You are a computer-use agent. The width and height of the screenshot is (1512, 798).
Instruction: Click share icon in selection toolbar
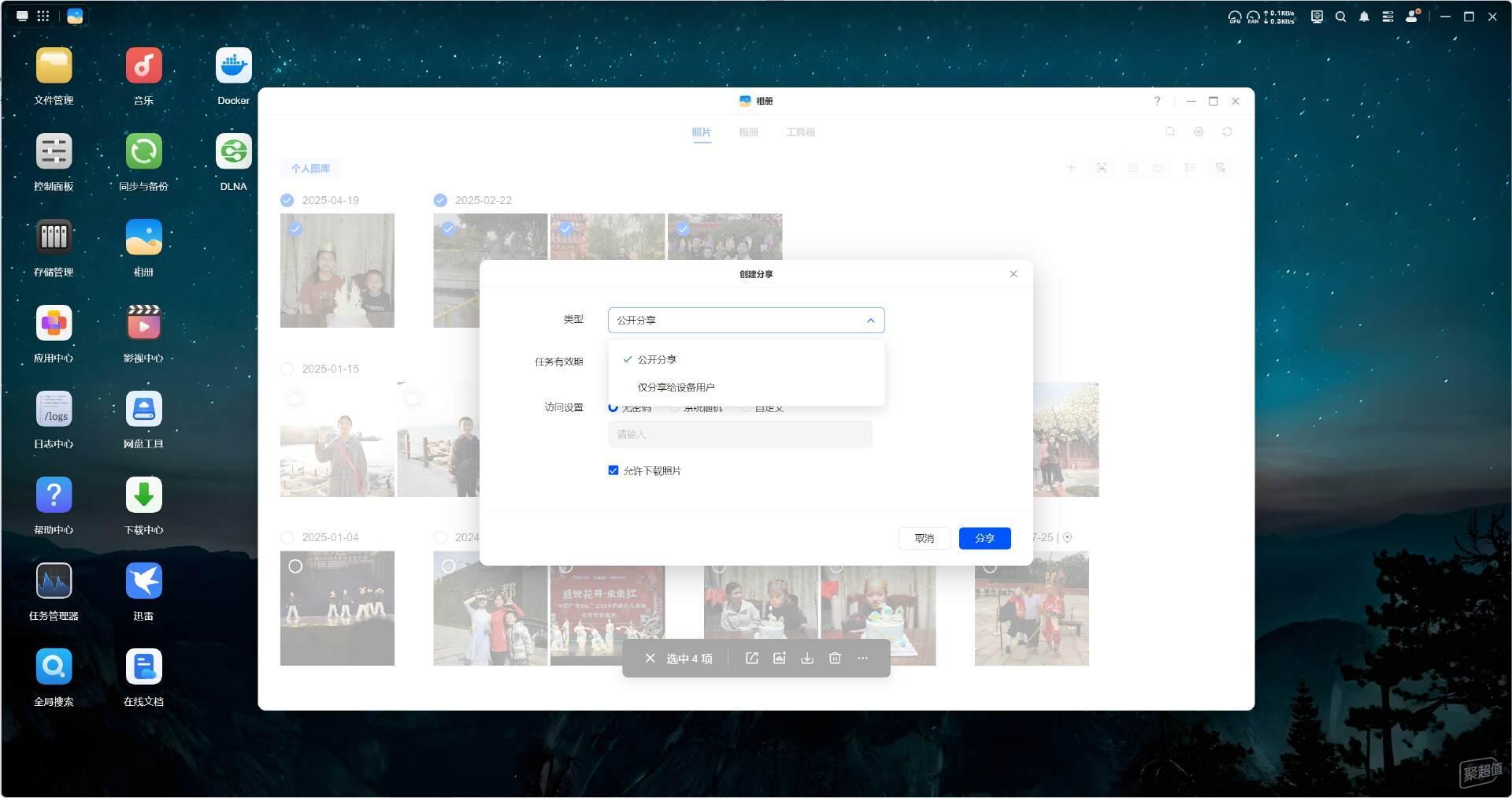[751, 658]
